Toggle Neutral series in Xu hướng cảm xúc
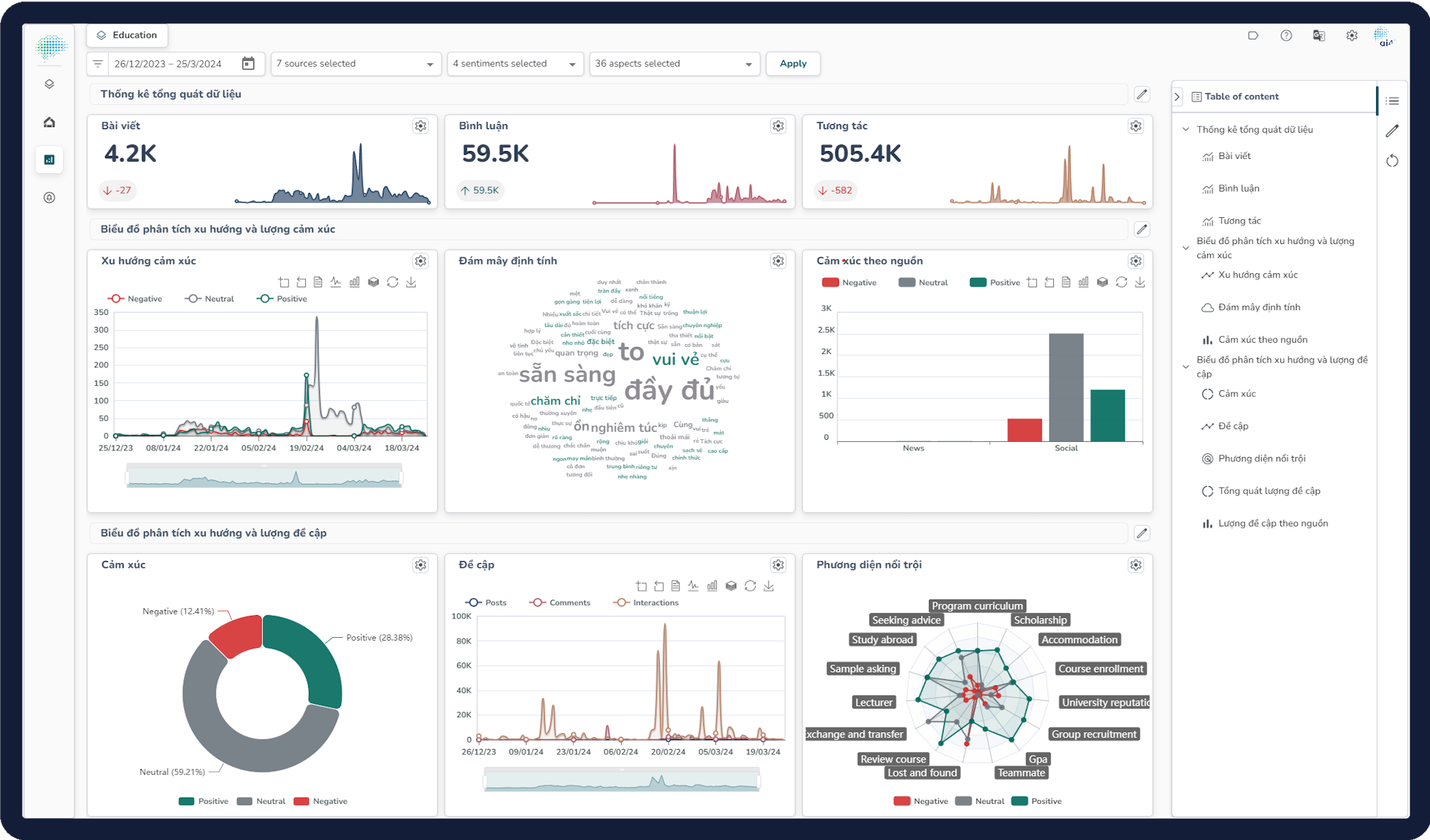The height and width of the screenshot is (840, 1430). tap(209, 299)
